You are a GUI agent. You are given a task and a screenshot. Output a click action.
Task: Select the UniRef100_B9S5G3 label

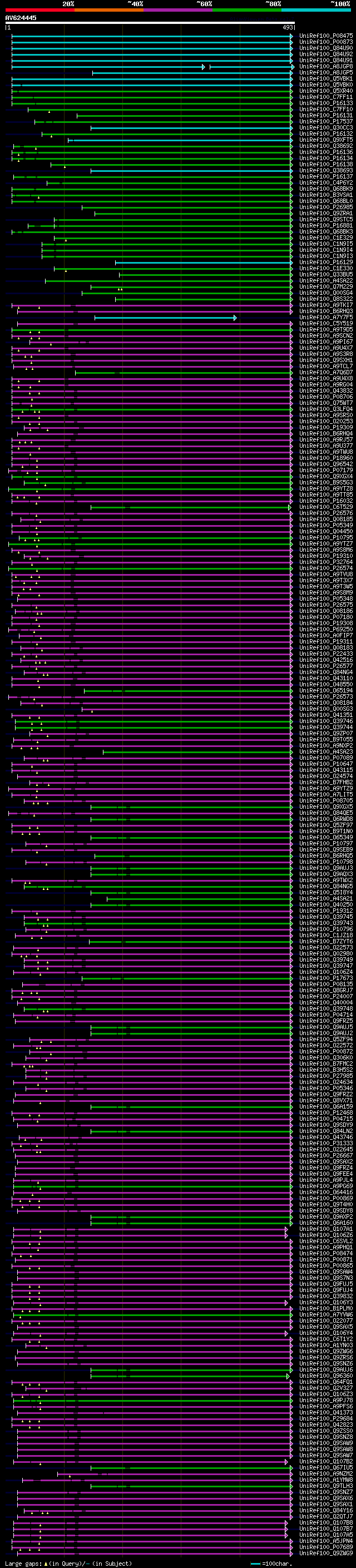click(x=326, y=483)
